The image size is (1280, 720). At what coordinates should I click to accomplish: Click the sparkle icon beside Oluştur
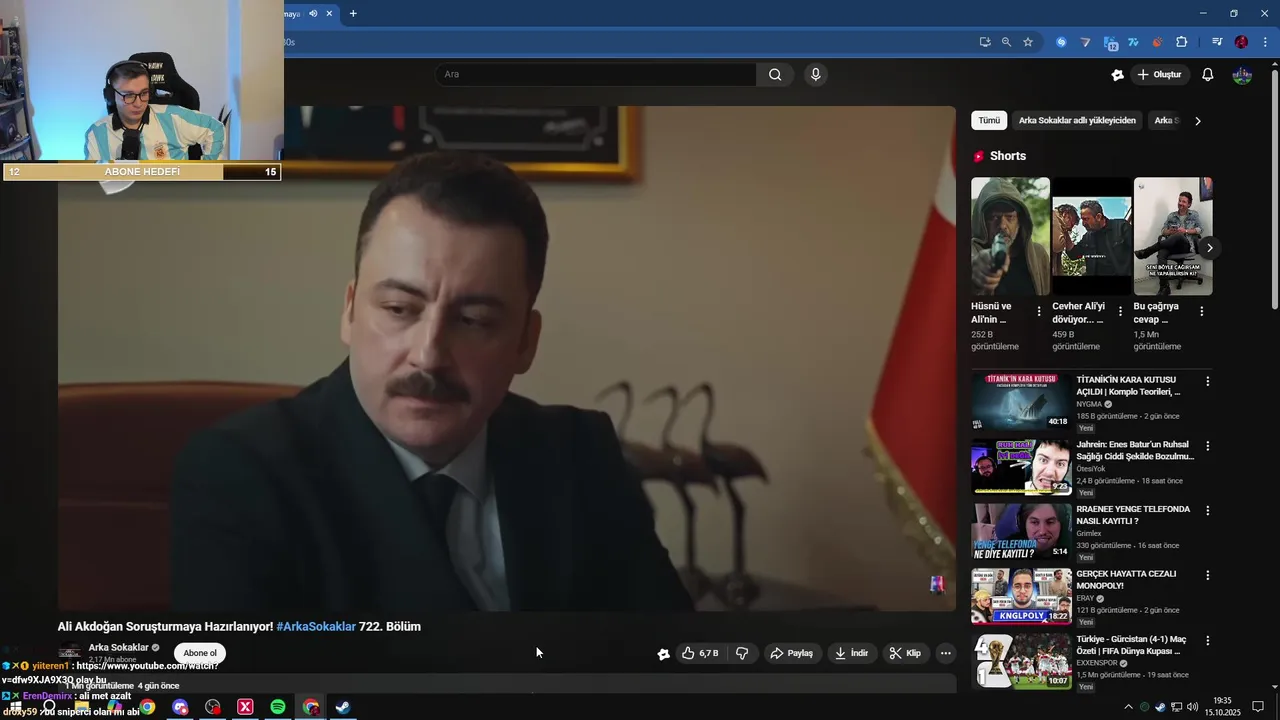(1117, 75)
